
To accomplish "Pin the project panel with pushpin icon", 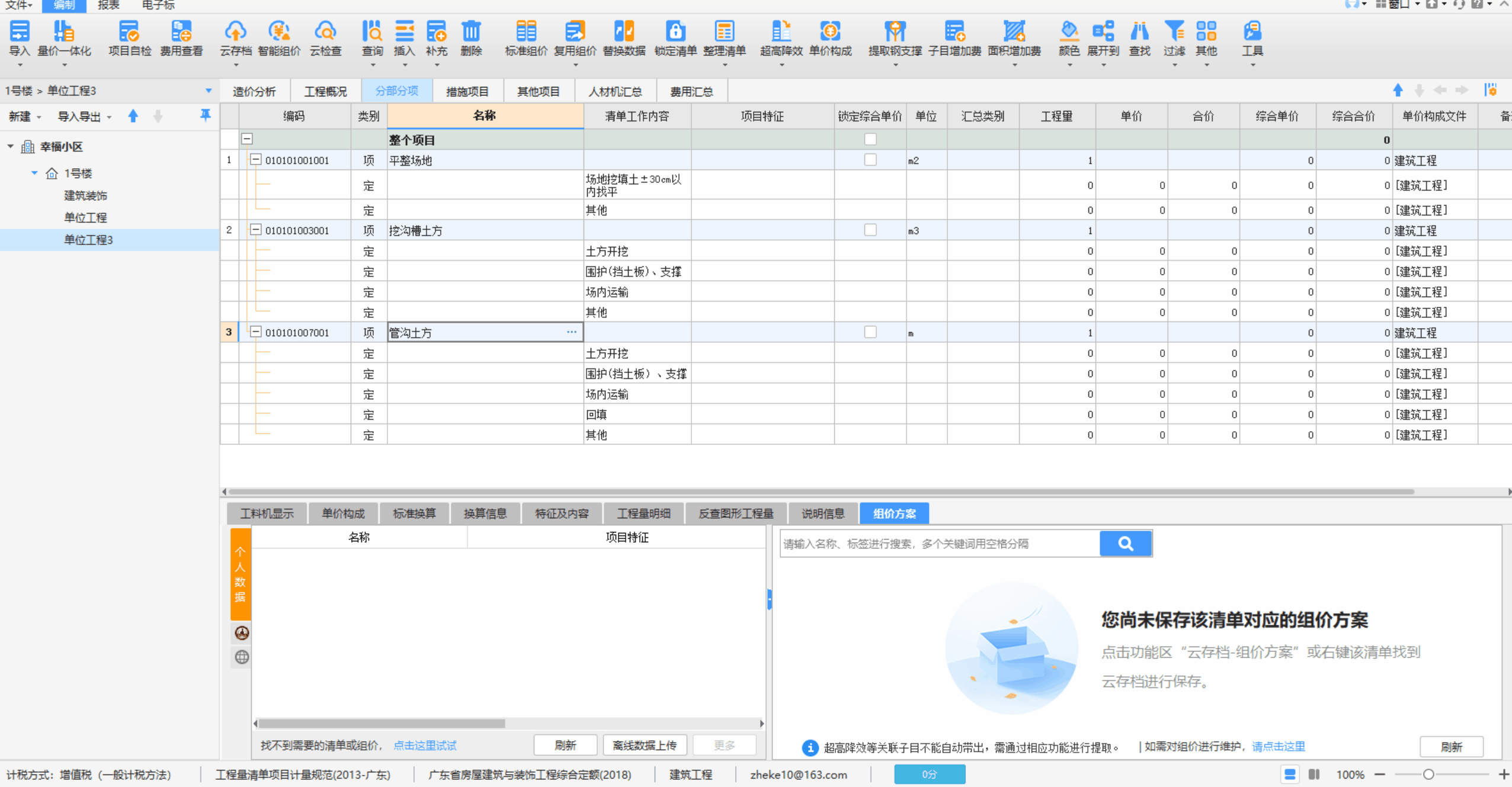I will 205,115.
